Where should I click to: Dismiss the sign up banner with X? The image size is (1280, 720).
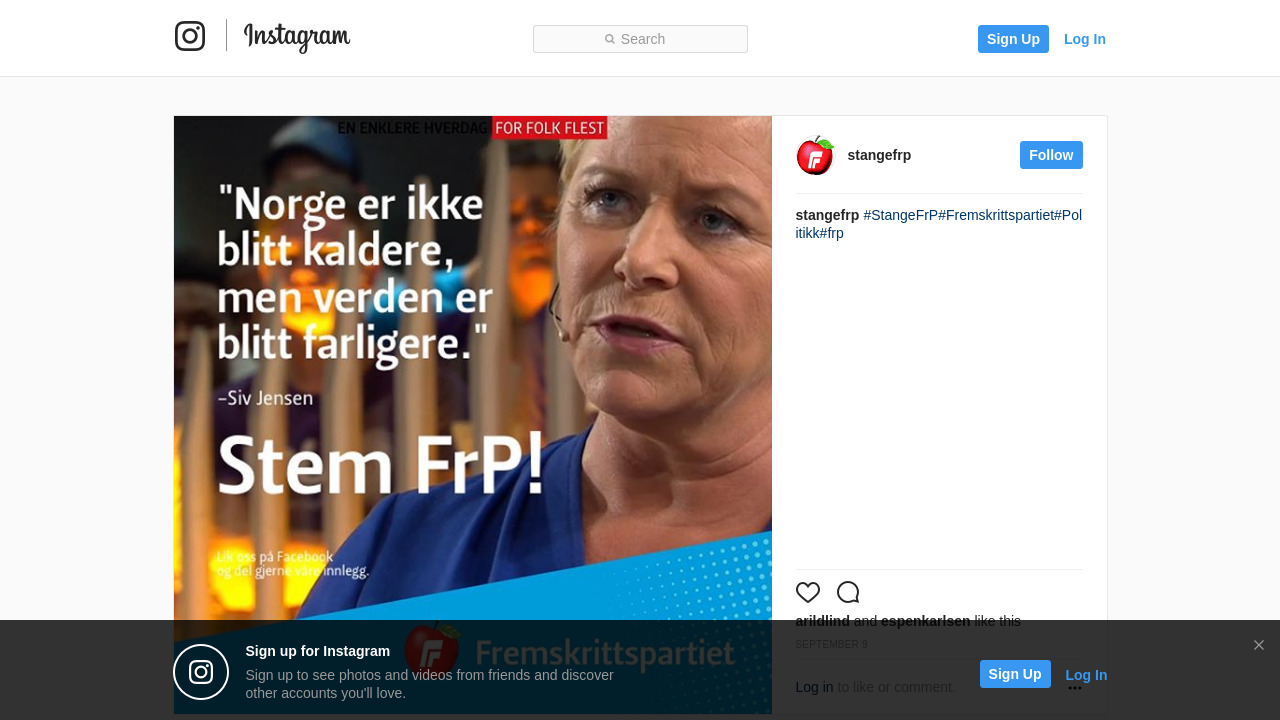tap(1259, 645)
